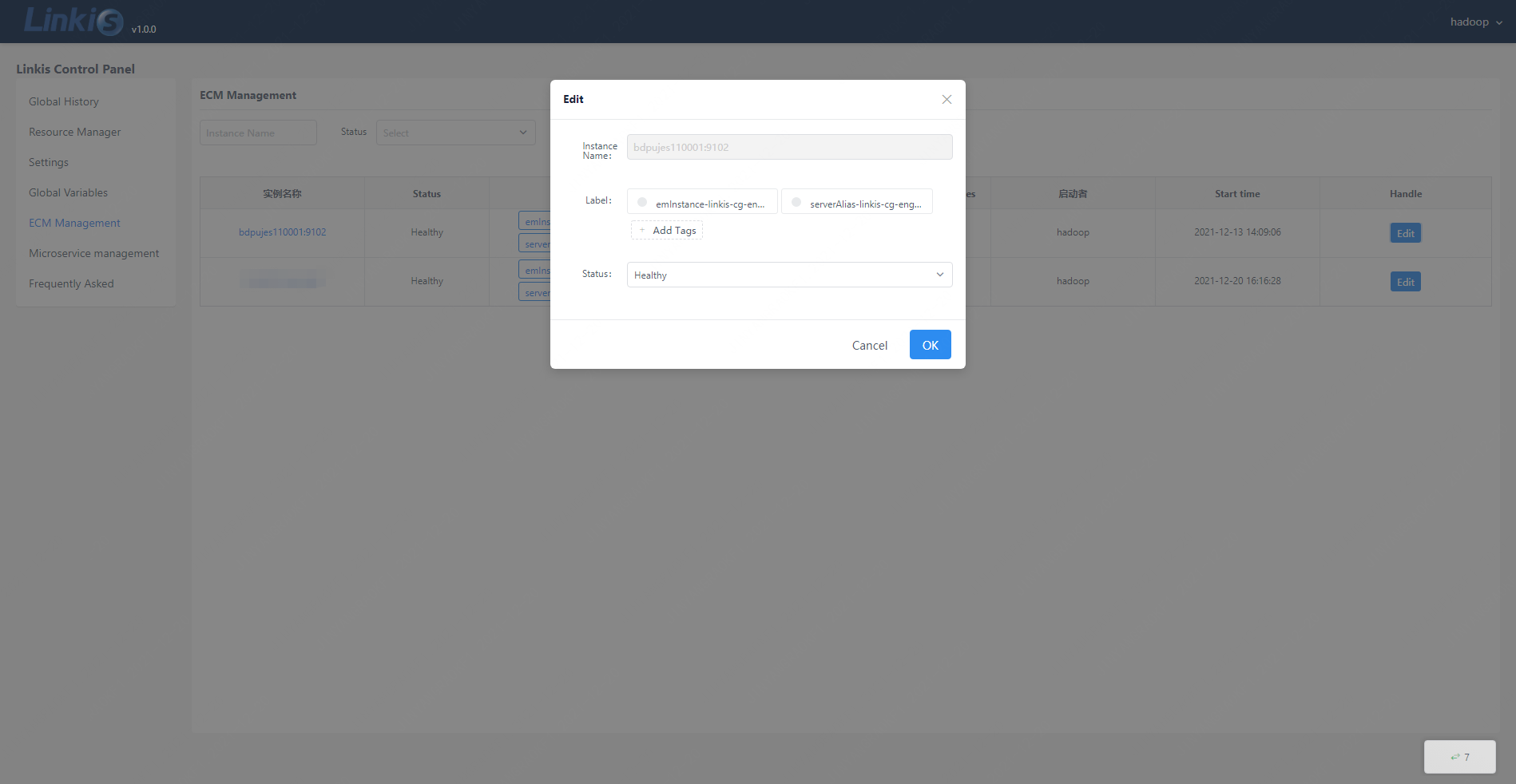Click the dot on serverAlias-linkis-cg label tag
The image size is (1516, 784).
[796, 203]
